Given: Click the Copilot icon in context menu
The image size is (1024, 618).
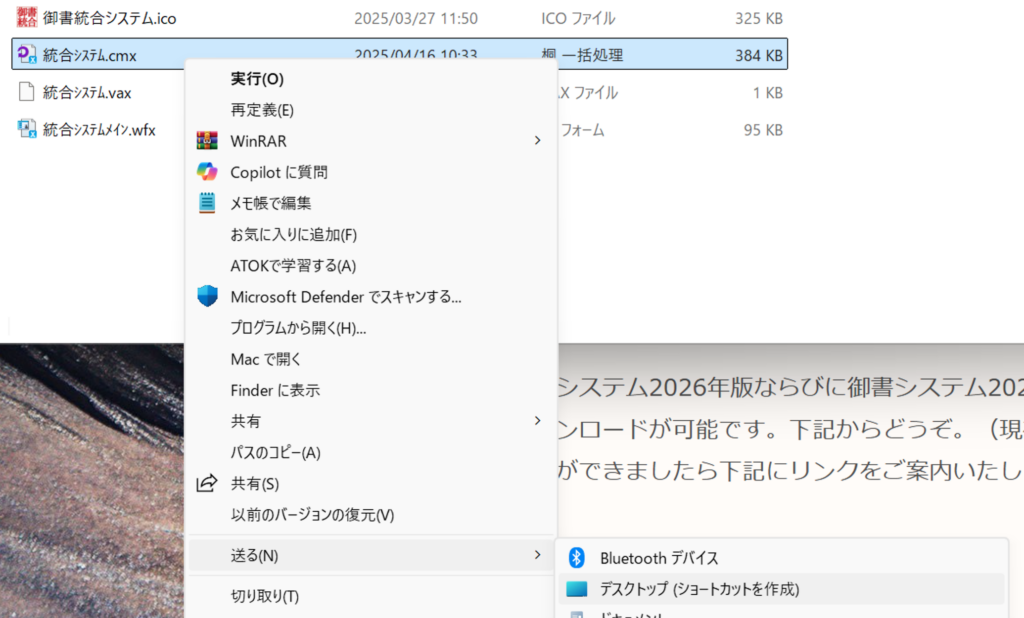Looking at the screenshot, I should (x=207, y=172).
